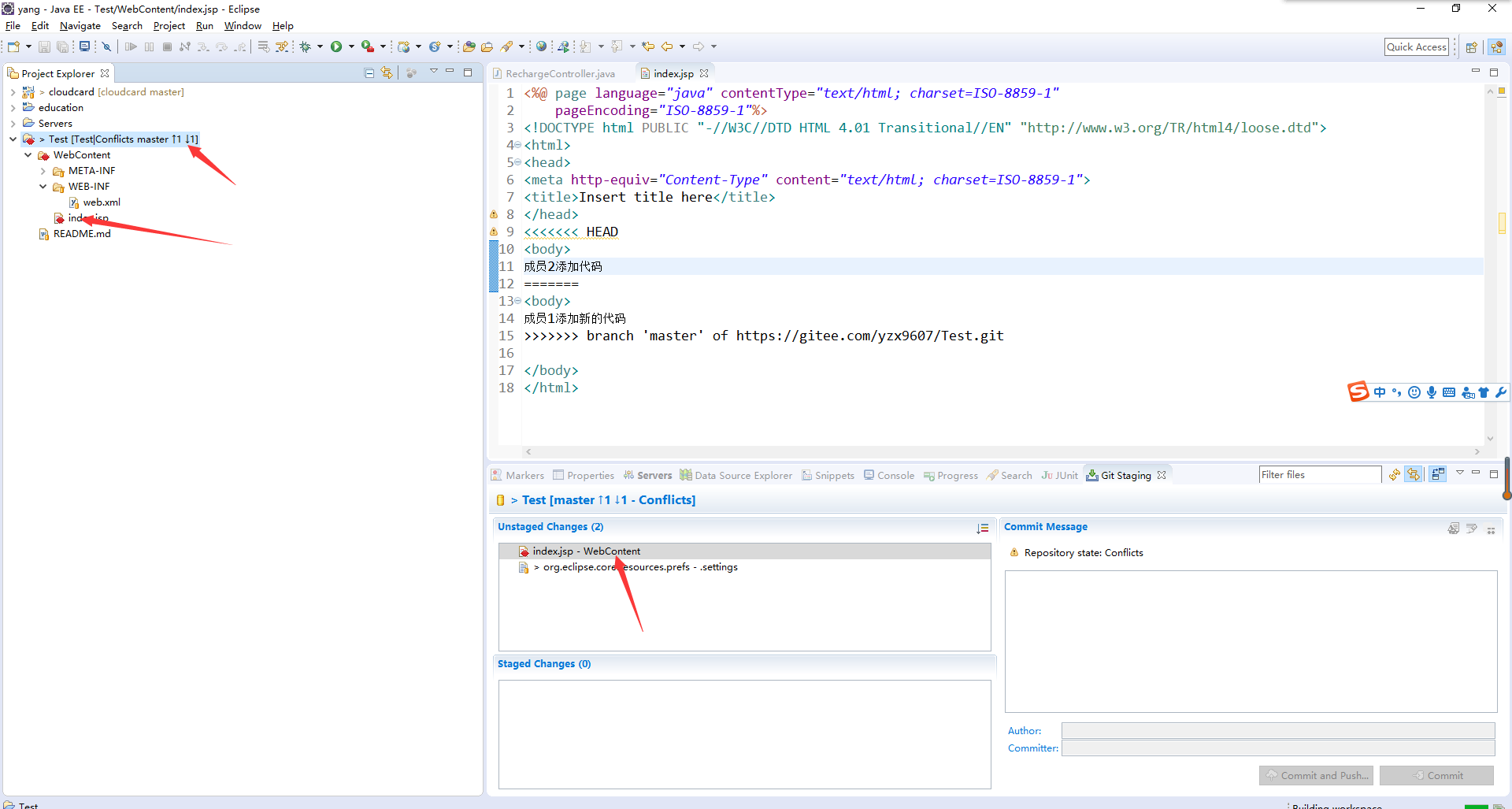Screen dimensions: 1512x809
Task: Click the Back navigation arrow
Action: [667, 46]
